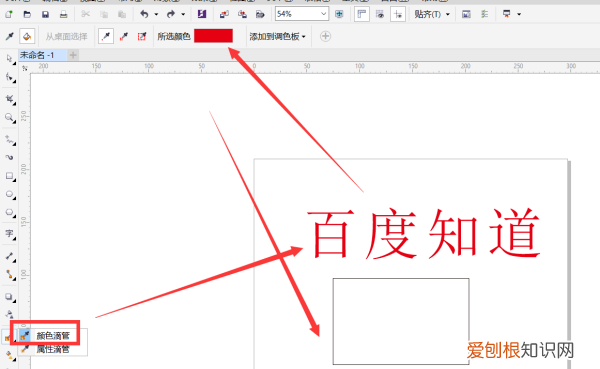Click the Copy icon in the toolbar
The width and height of the screenshot is (600, 369).
pos(104,15)
